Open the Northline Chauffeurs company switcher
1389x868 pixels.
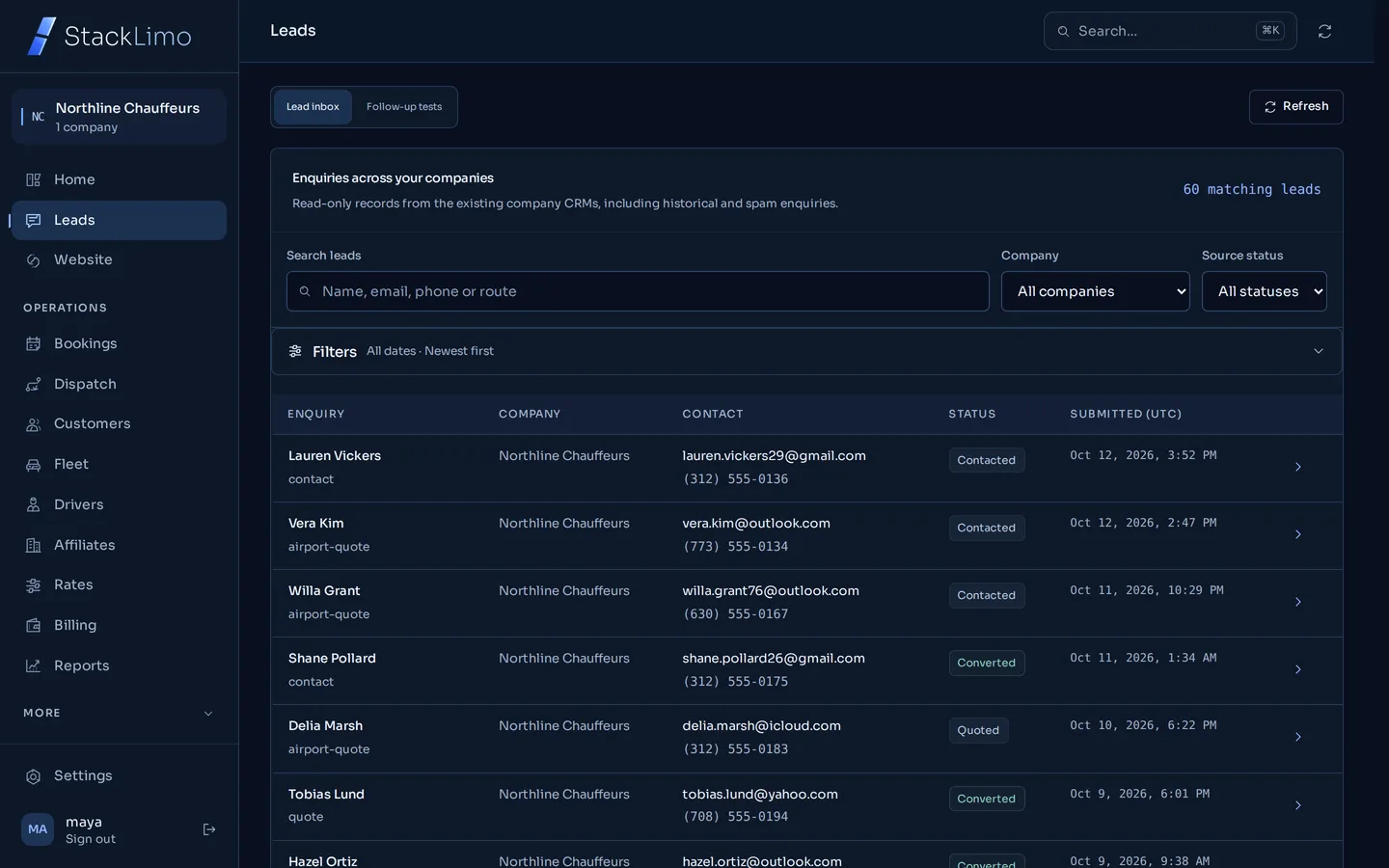pos(119,117)
